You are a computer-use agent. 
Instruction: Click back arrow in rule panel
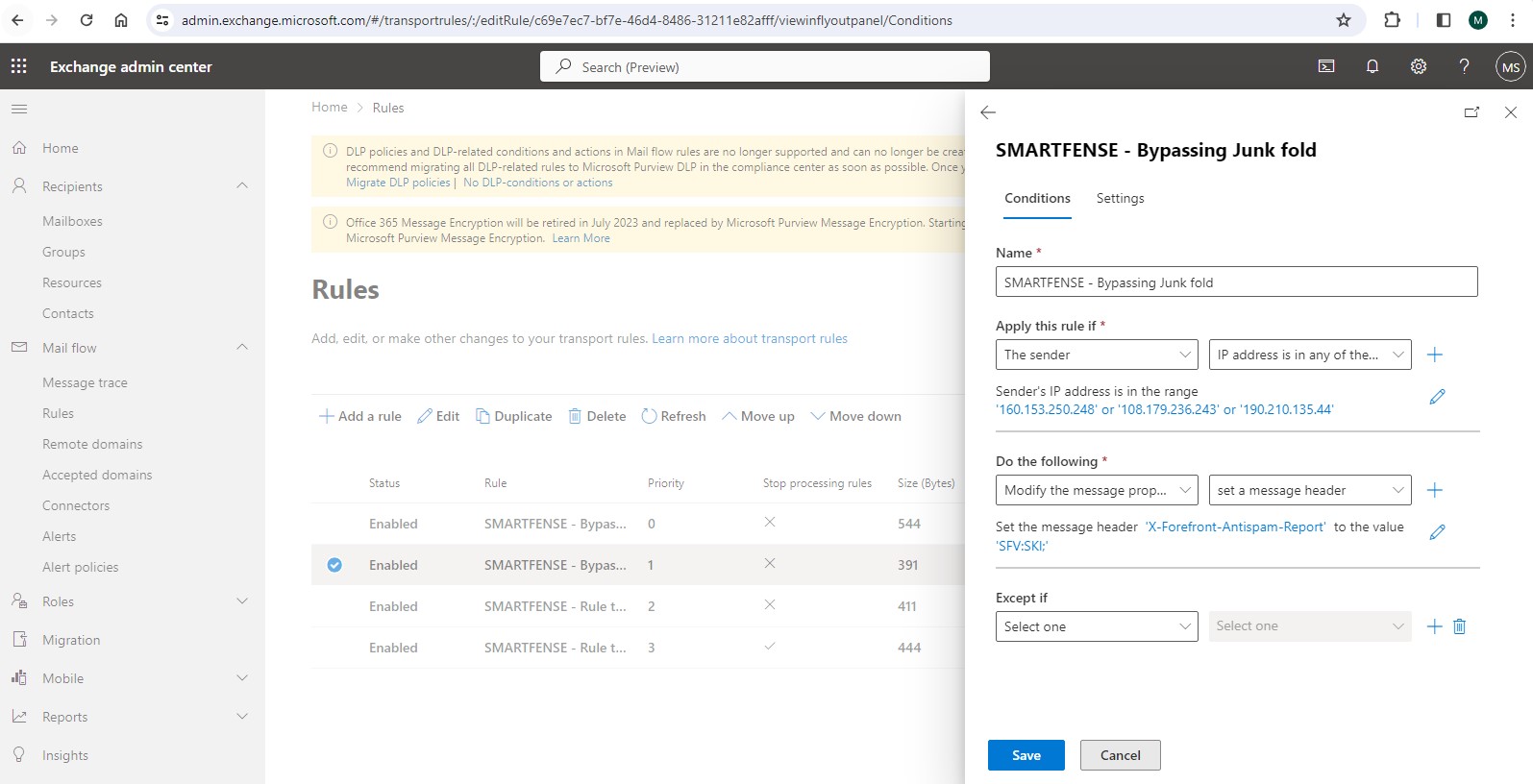988,112
